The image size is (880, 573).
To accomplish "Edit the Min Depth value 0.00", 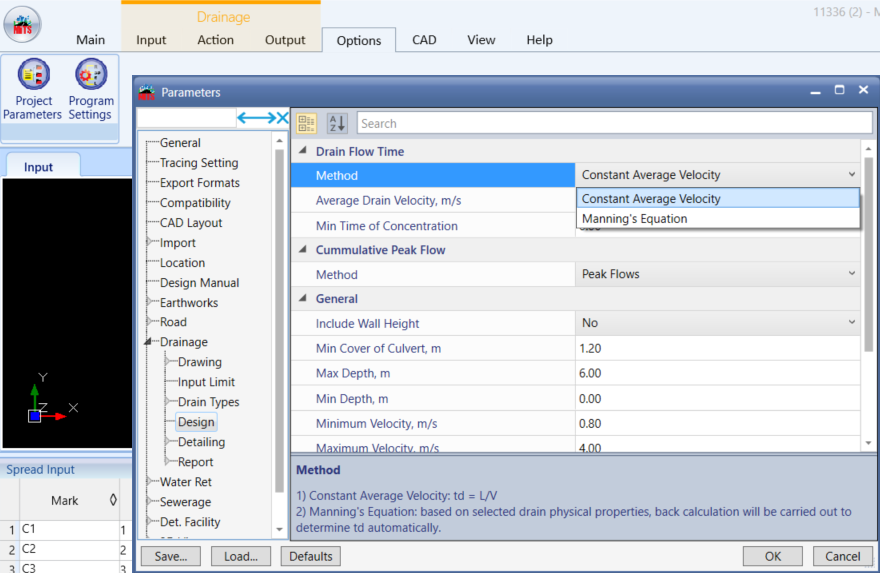I will (x=718, y=398).
